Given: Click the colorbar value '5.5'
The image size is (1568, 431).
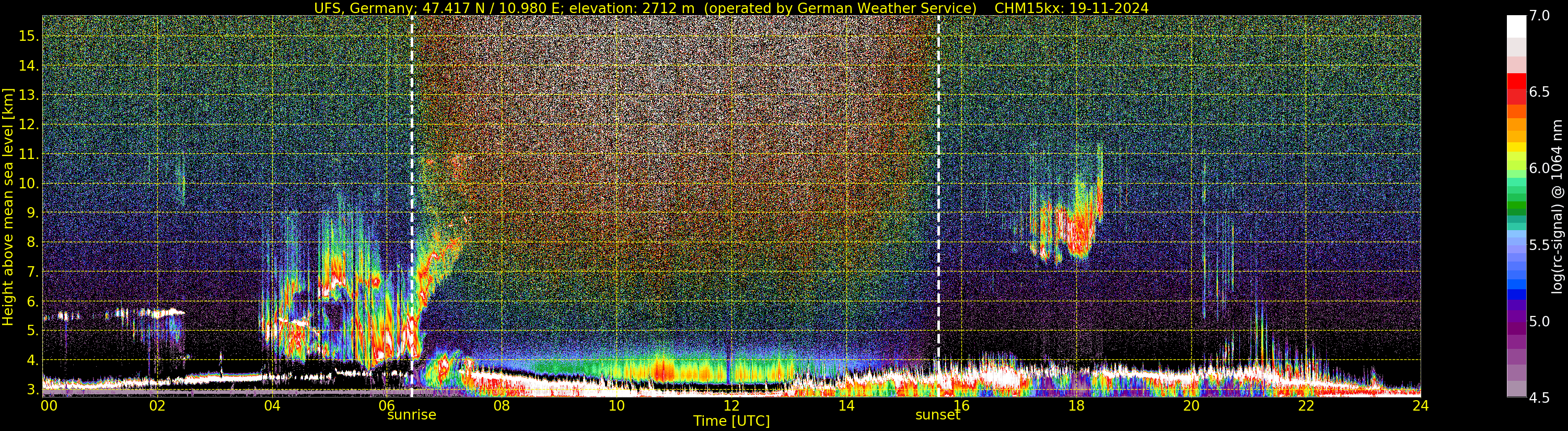Looking at the screenshot, I should pyautogui.click(x=1540, y=245).
